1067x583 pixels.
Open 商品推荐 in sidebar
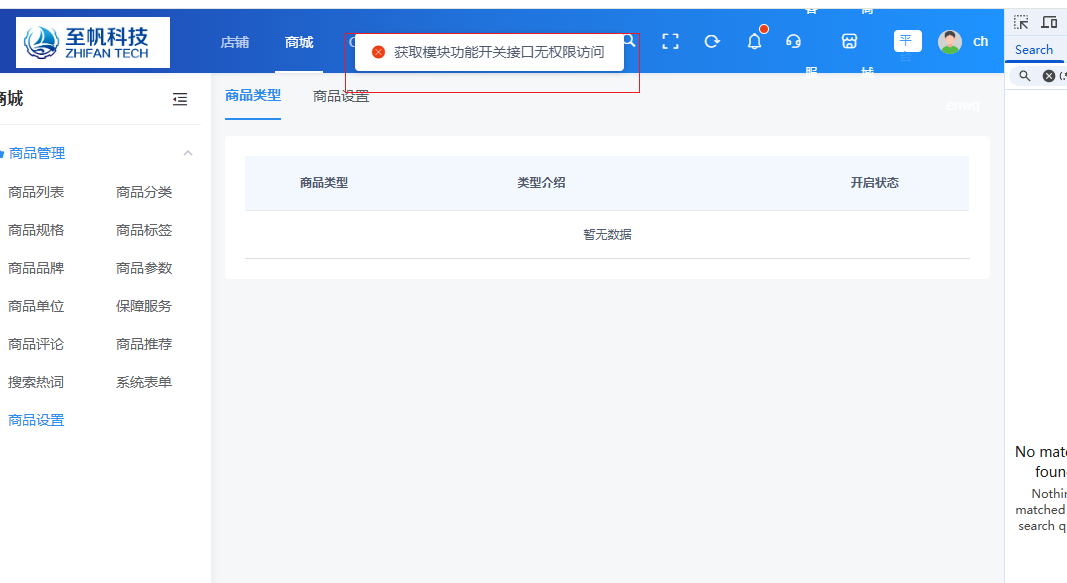(x=144, y=344)
